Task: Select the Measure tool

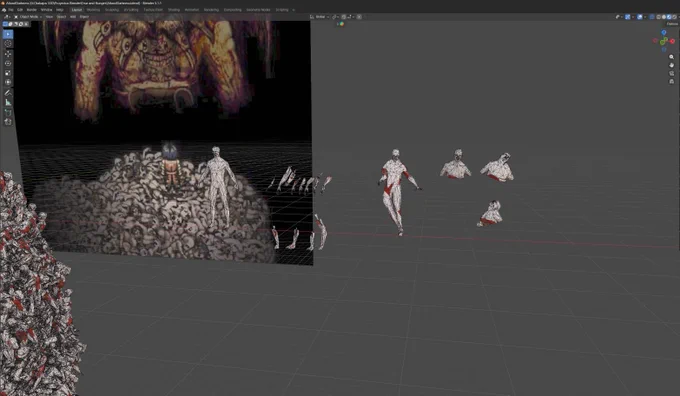Action: pos(8,102)
